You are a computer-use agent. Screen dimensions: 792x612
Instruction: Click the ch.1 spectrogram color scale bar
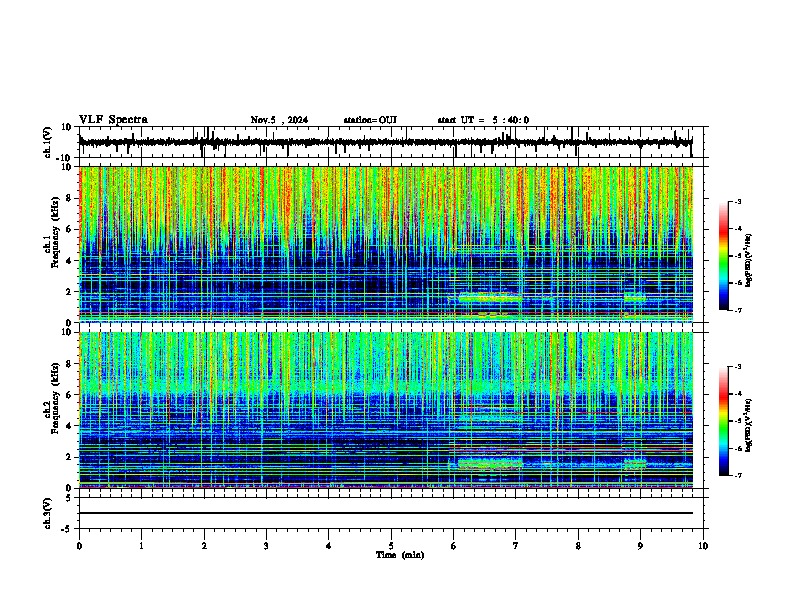pos(724,256)
